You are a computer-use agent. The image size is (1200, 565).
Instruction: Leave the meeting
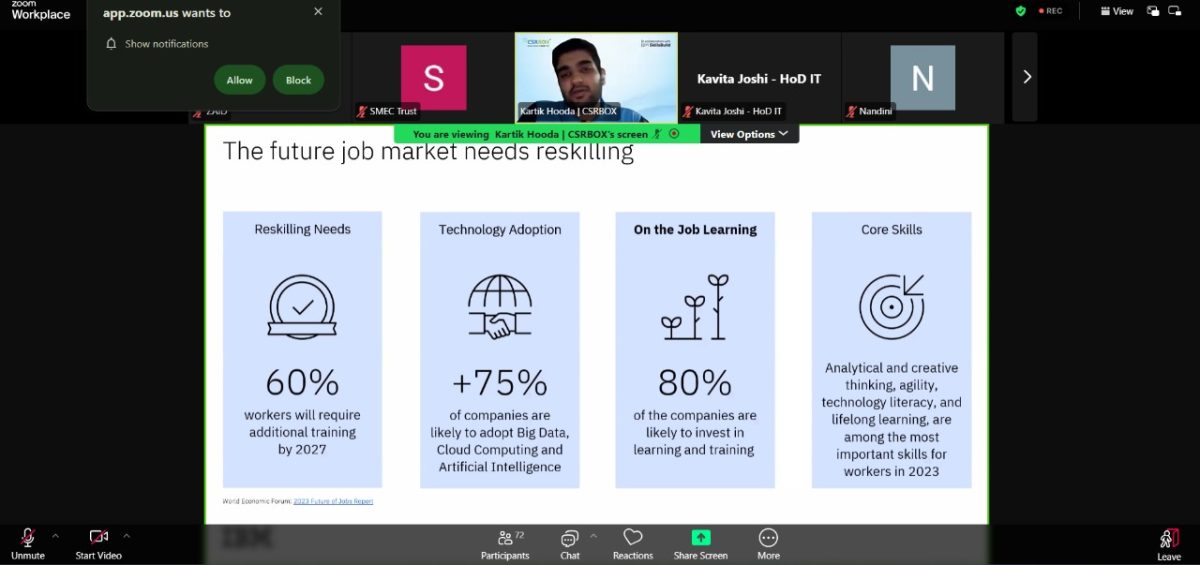tap(1168, 543)
